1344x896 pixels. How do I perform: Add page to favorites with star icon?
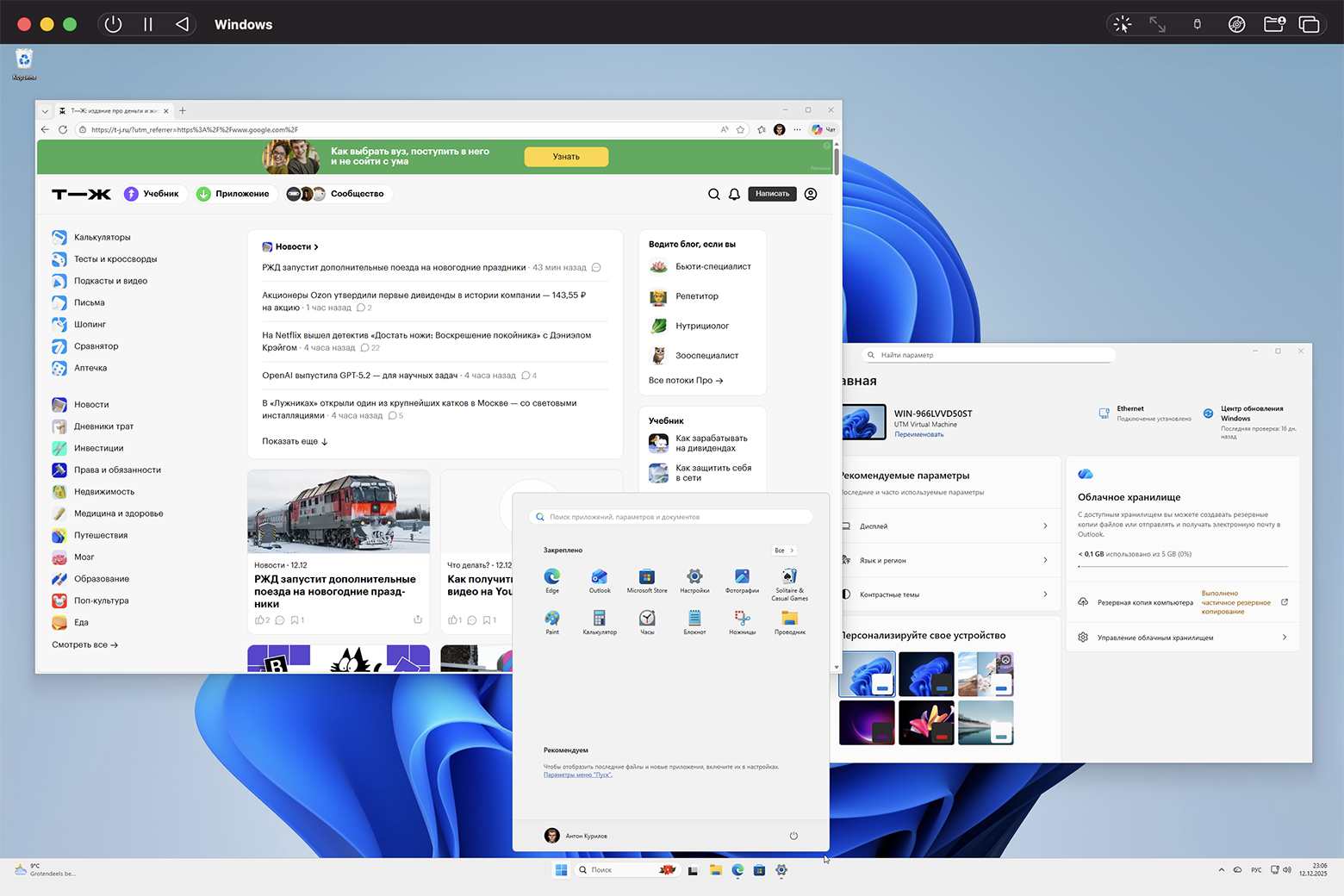point(740,130)
